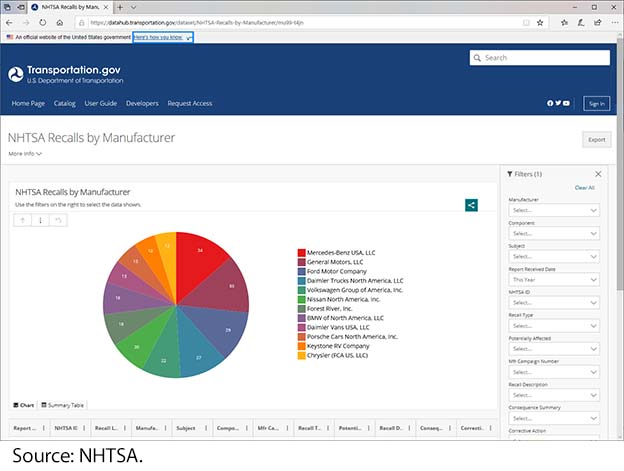Click the Facebook icon in header
This screenshot has height=471, width=624.
[x=550, y=103]
